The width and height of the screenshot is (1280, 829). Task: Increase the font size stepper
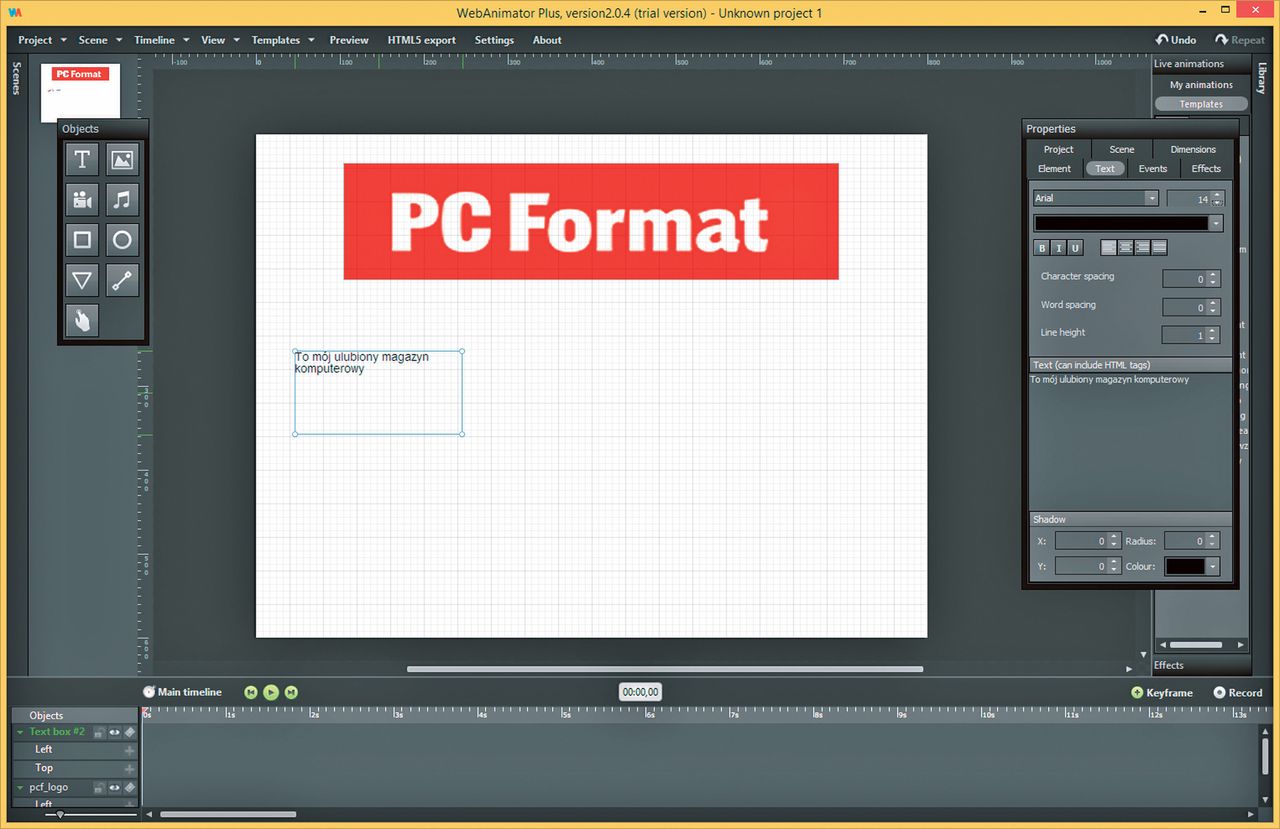click(1216, 194)
